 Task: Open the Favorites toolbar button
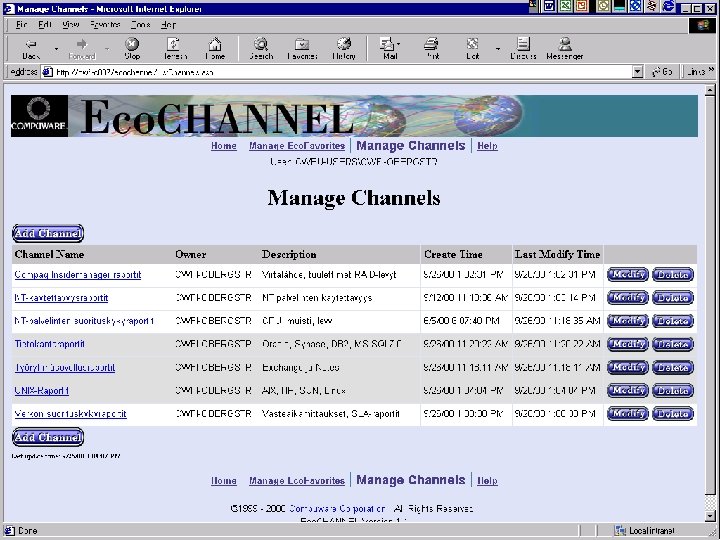(x=302, y=49)
